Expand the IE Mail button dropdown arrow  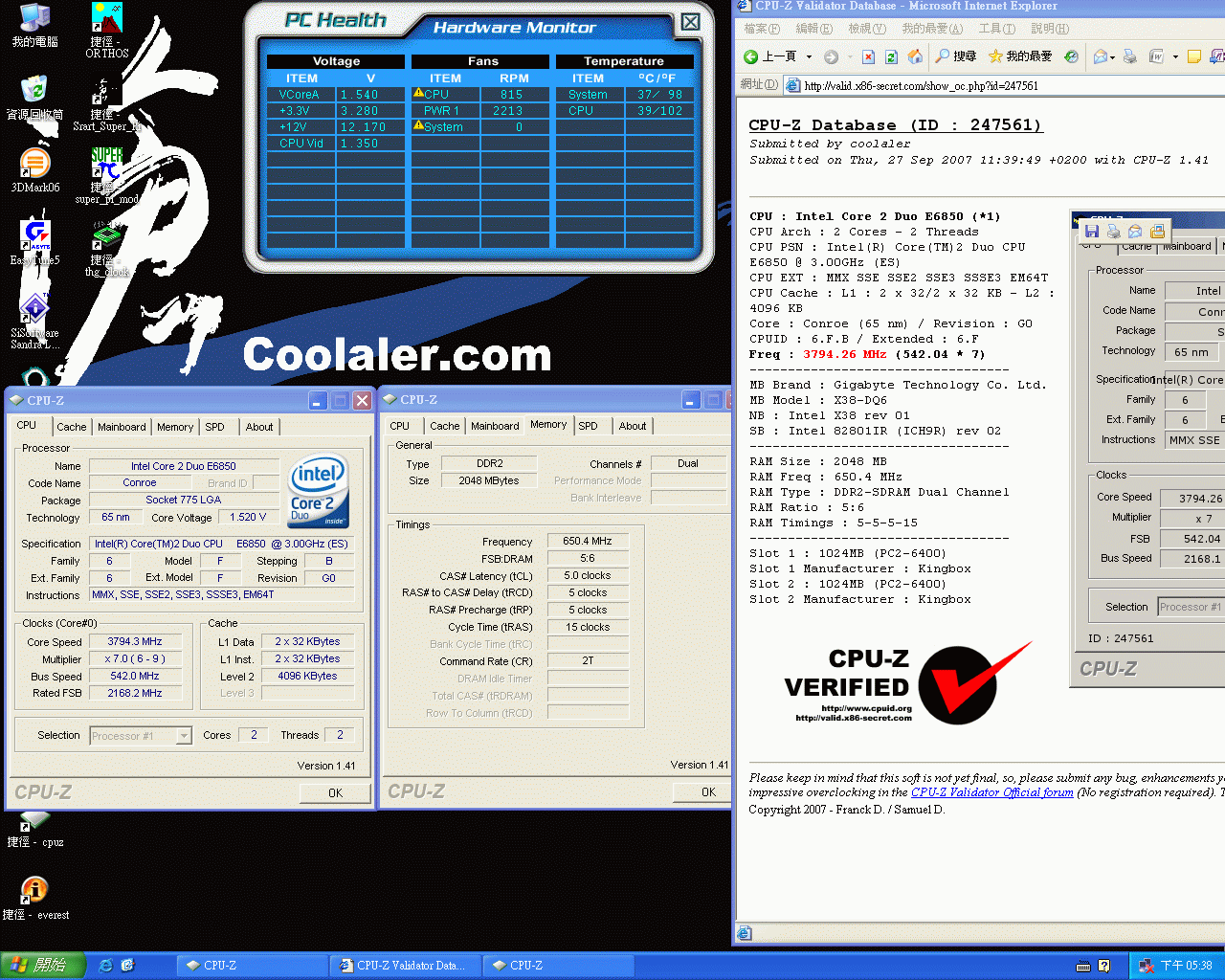[1112, 57]
